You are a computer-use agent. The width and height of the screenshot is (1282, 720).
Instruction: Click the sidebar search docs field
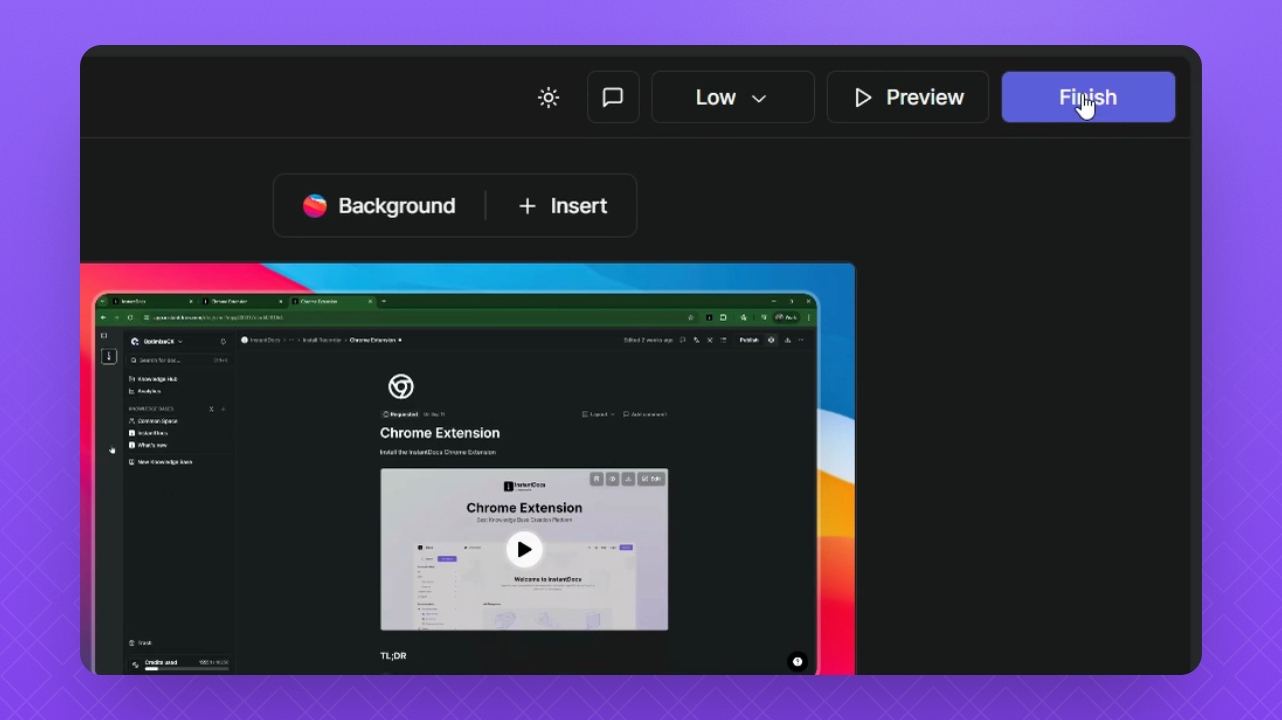tap(179, 360)
